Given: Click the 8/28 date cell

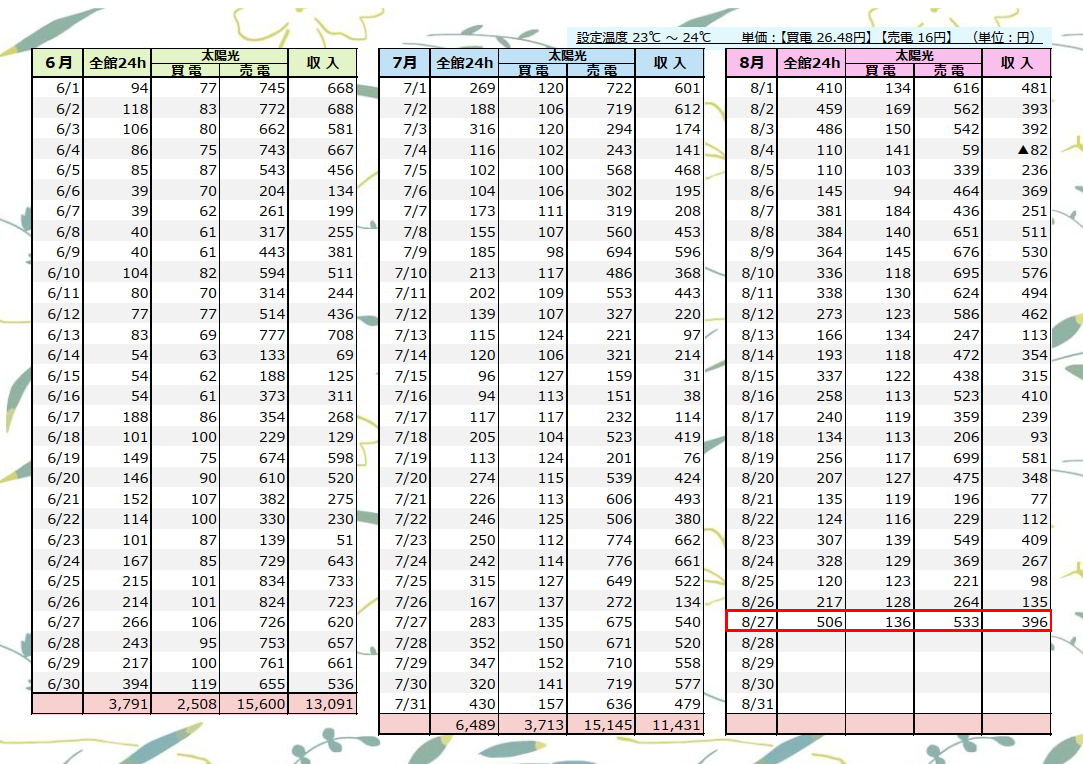Looking at the screenshot, I should click(751, 643).
